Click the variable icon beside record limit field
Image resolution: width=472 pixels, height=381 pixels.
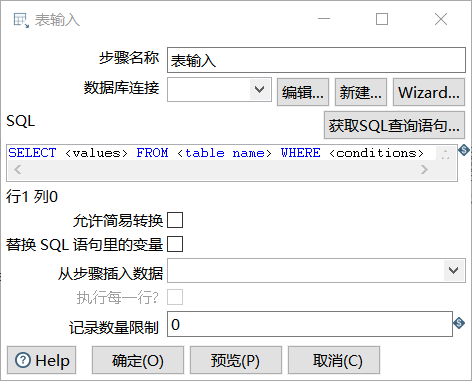pyautogui.click(x=459, y=323)
